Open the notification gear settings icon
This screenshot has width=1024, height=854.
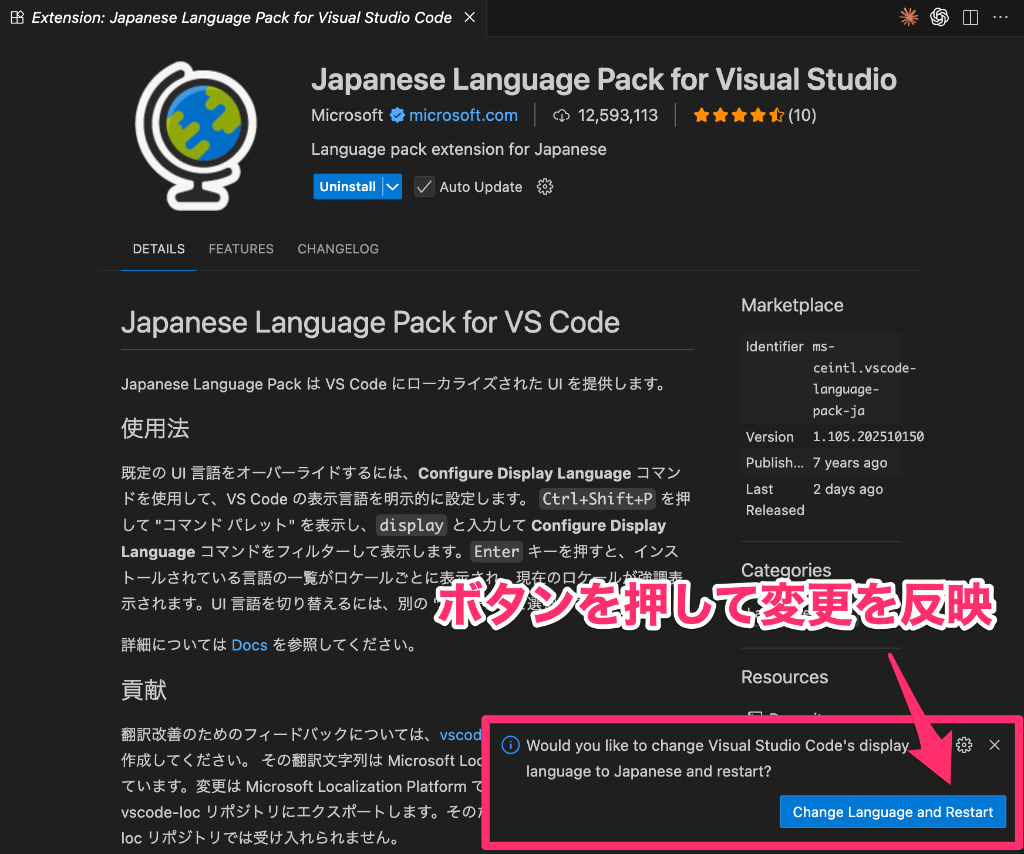pyautogui.click(x=964, y=745)
